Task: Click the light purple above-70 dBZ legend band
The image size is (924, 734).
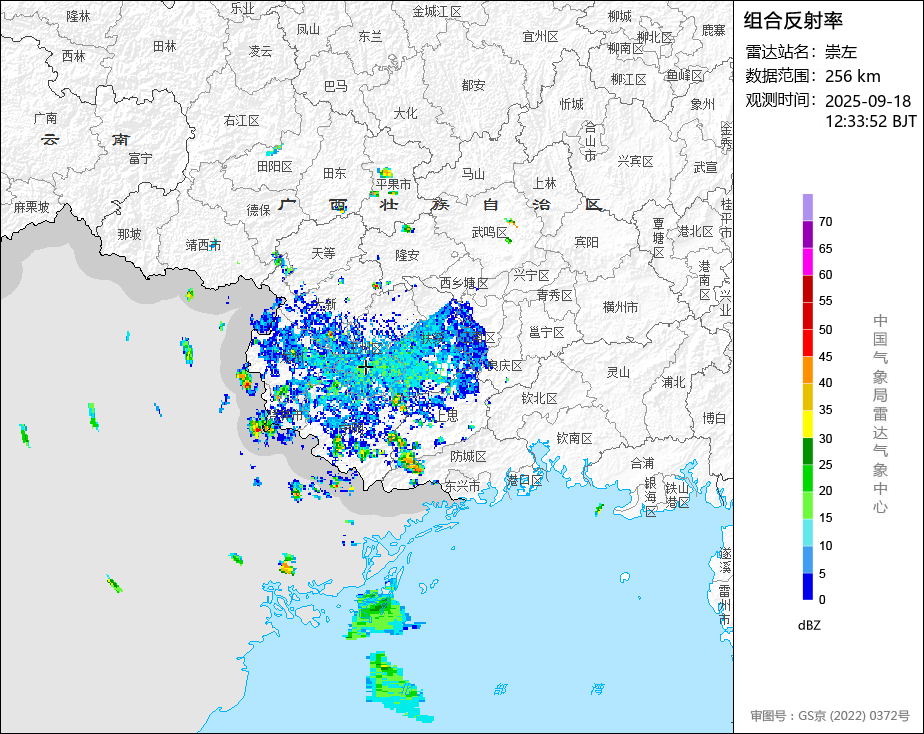Action: point(807,207)
